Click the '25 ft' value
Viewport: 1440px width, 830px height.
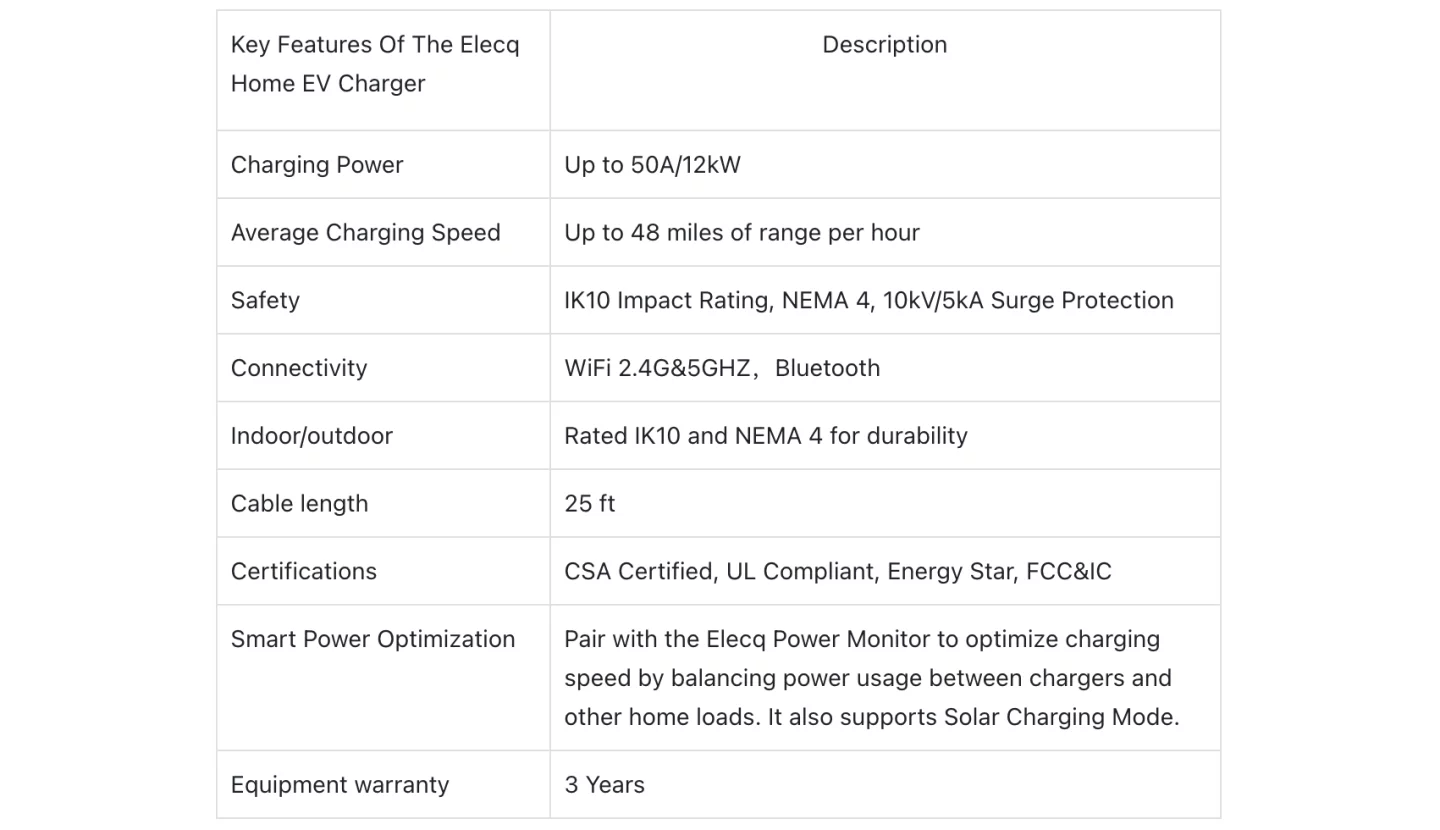[x=590, y=504]
